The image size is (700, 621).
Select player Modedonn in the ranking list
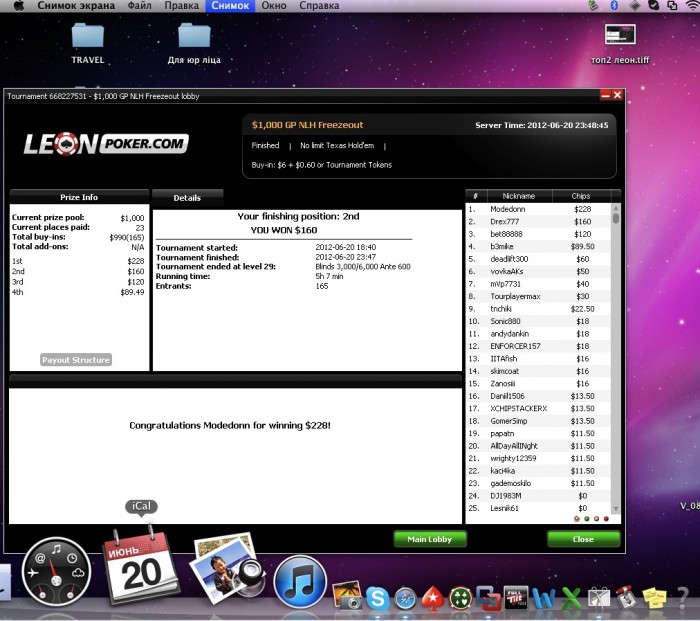tap(538, 209)
